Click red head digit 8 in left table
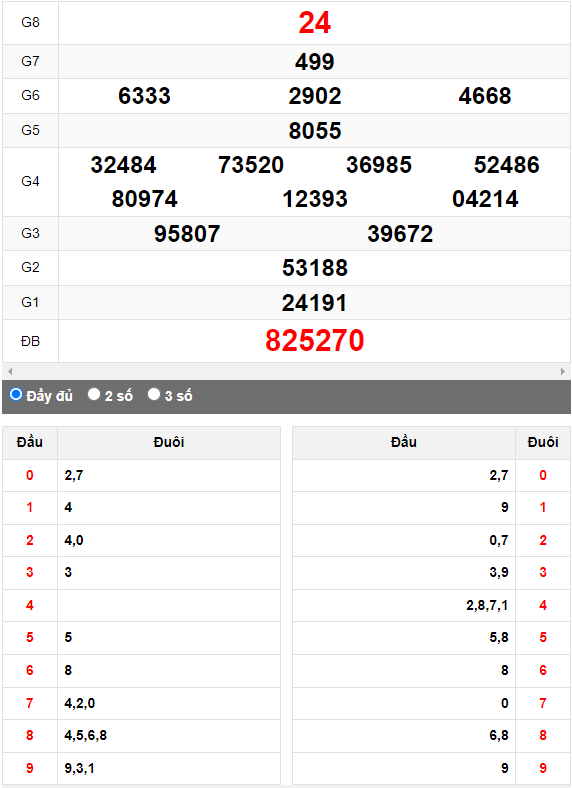 point(30,735)
